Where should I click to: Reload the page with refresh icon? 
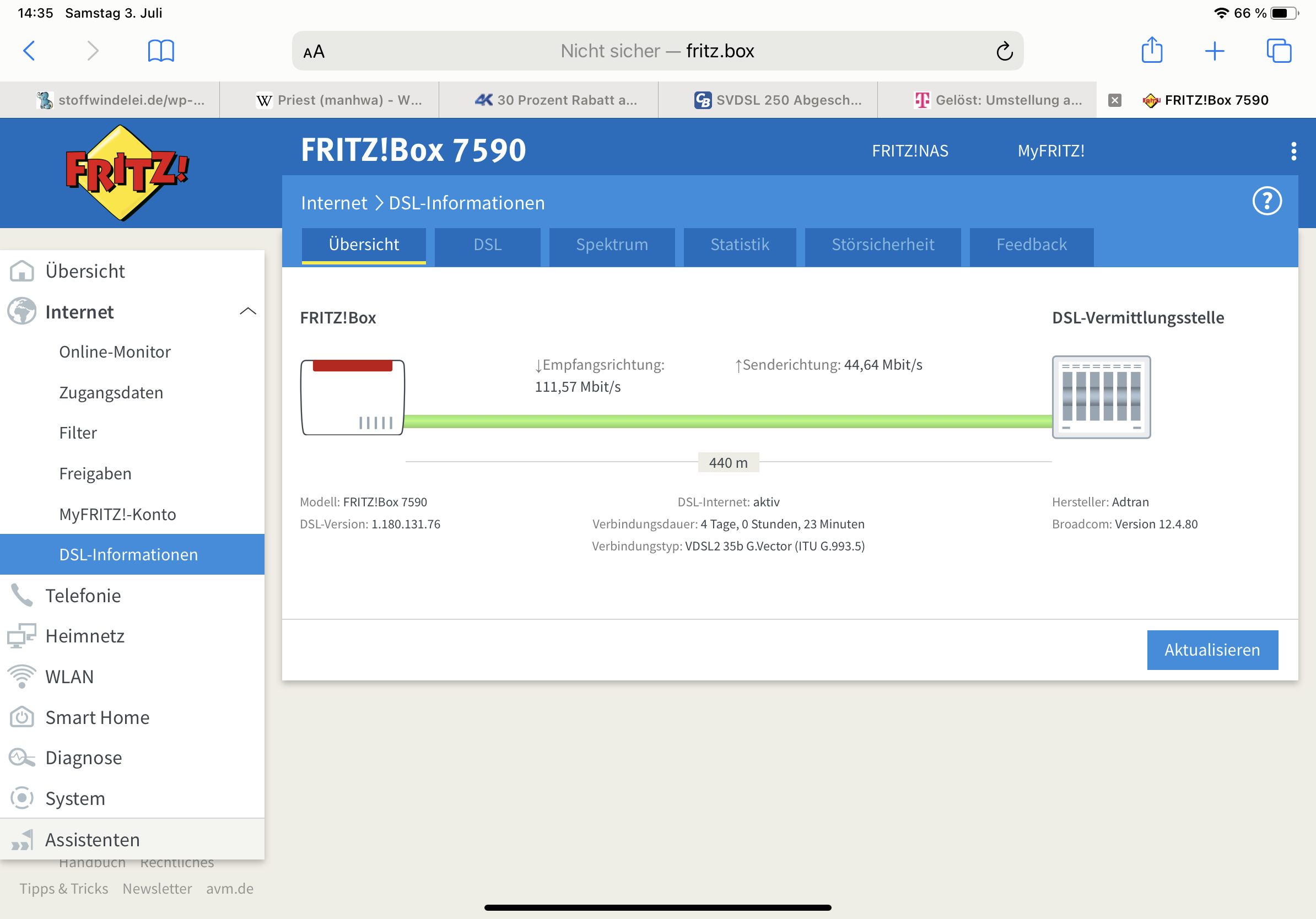(1004, 52)
